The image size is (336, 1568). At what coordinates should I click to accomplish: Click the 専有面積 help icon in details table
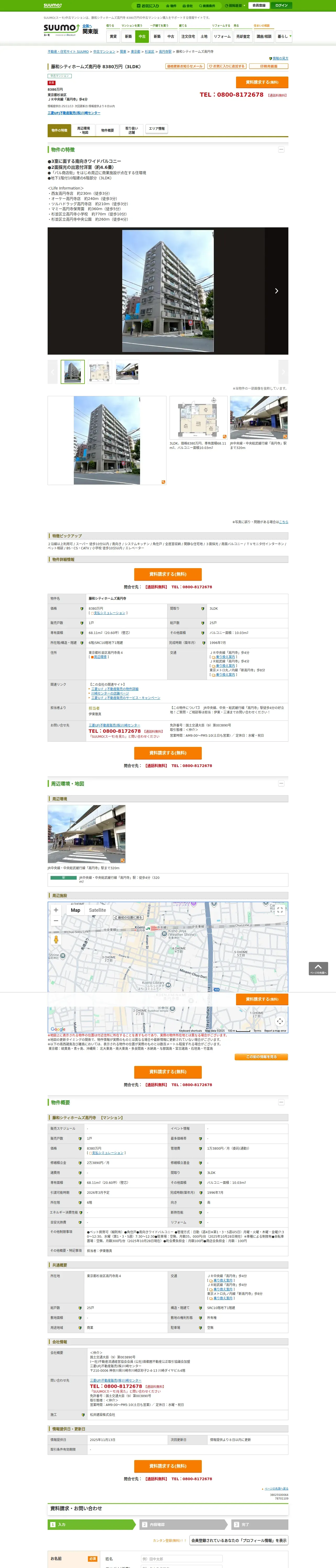tap(82, 633)
